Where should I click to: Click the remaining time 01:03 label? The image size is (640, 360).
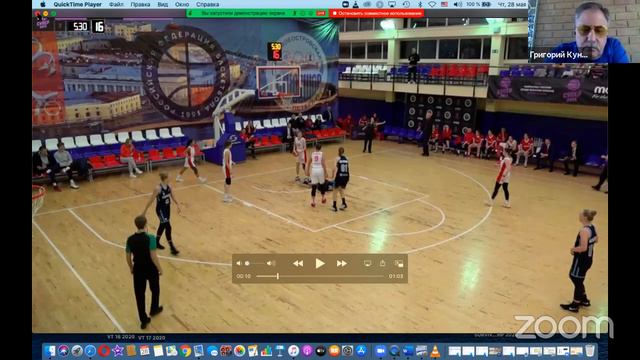pos(396,276)
